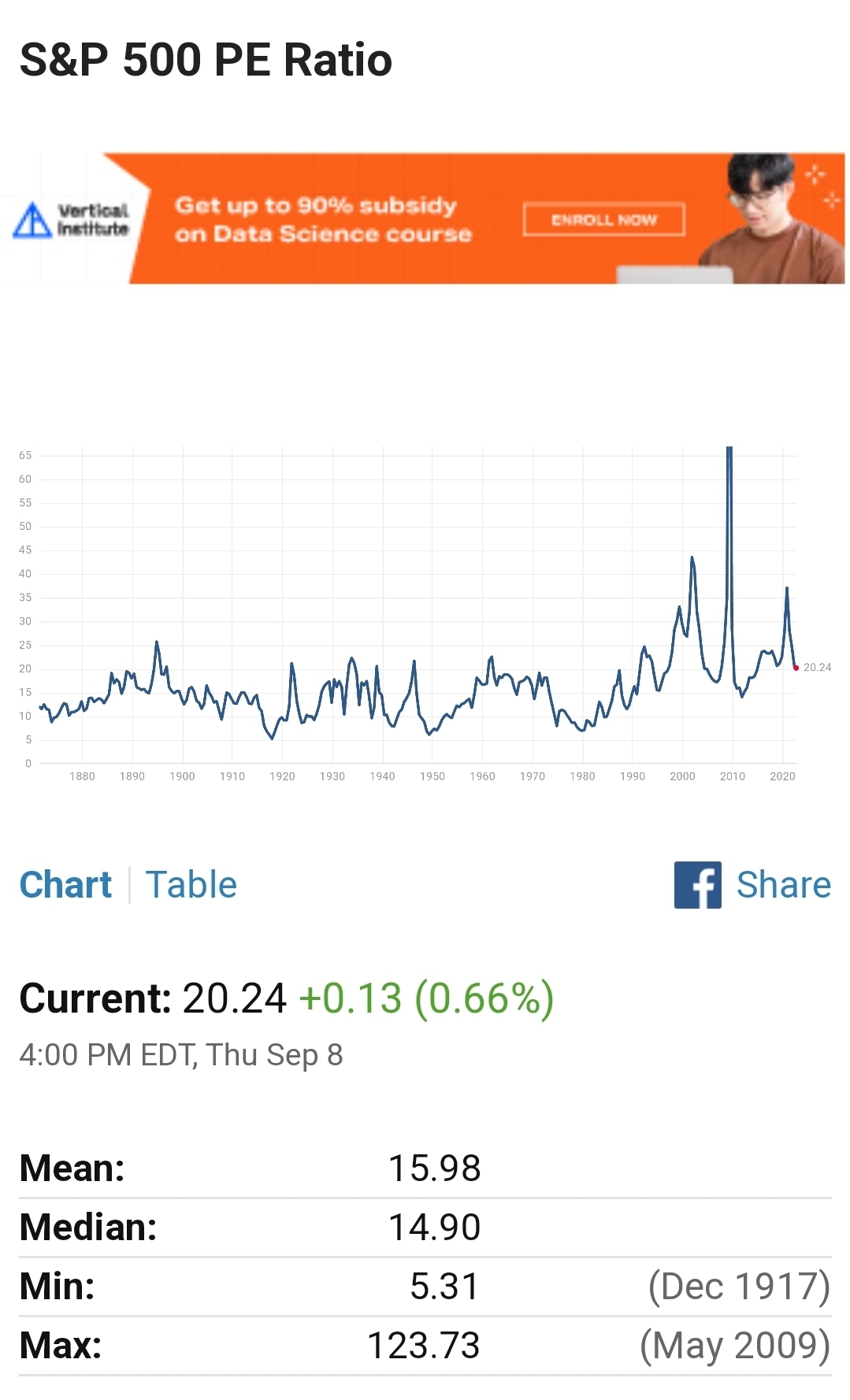Select the Chart tab
This screenshot has height=1400, width=850.
65,885
